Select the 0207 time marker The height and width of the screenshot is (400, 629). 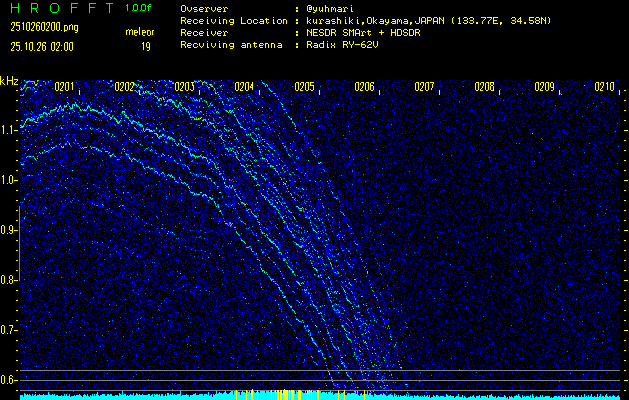pyautogui.click(x=424, y=87)
